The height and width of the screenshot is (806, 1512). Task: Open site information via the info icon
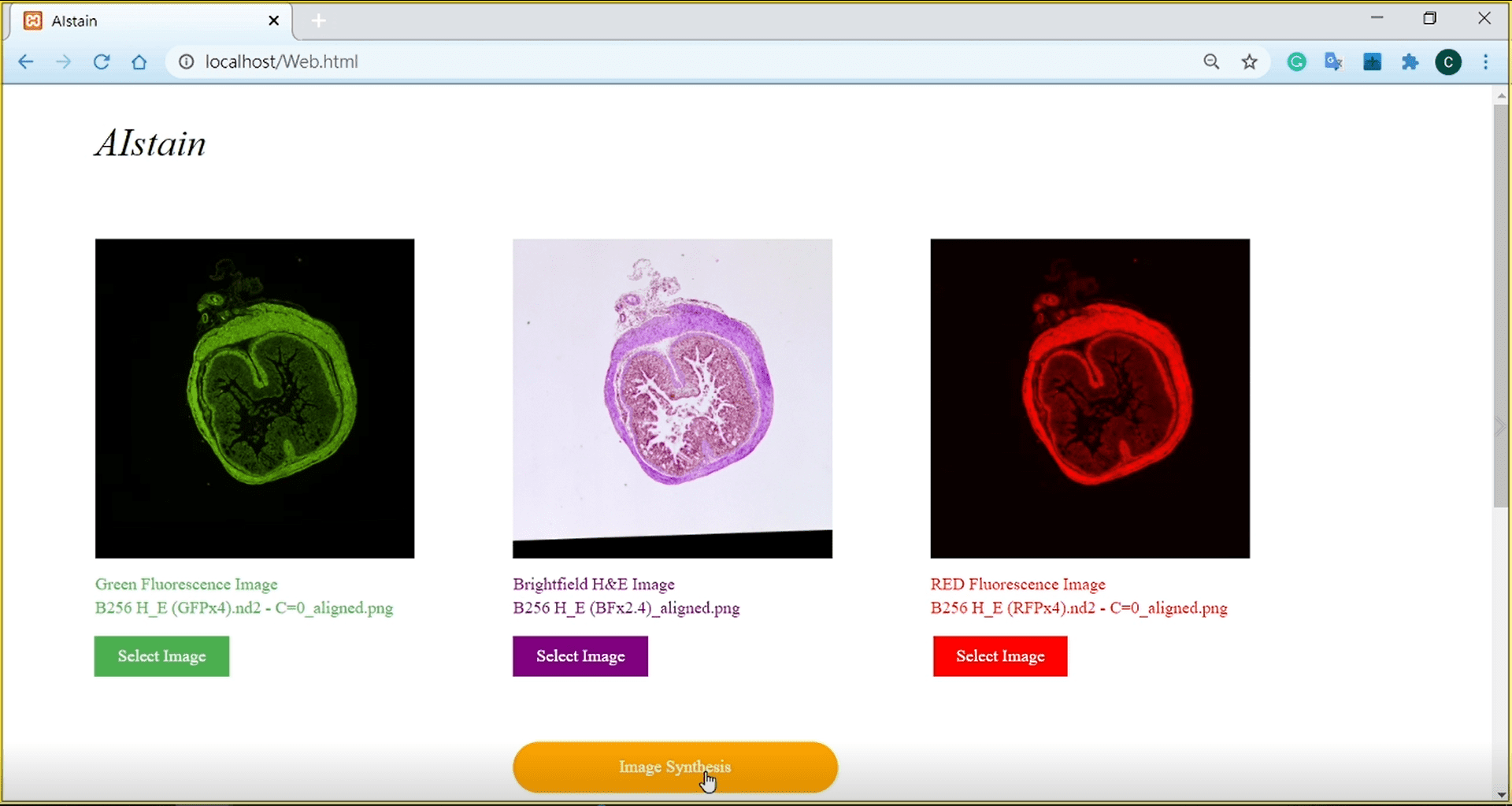coord(186,61)
